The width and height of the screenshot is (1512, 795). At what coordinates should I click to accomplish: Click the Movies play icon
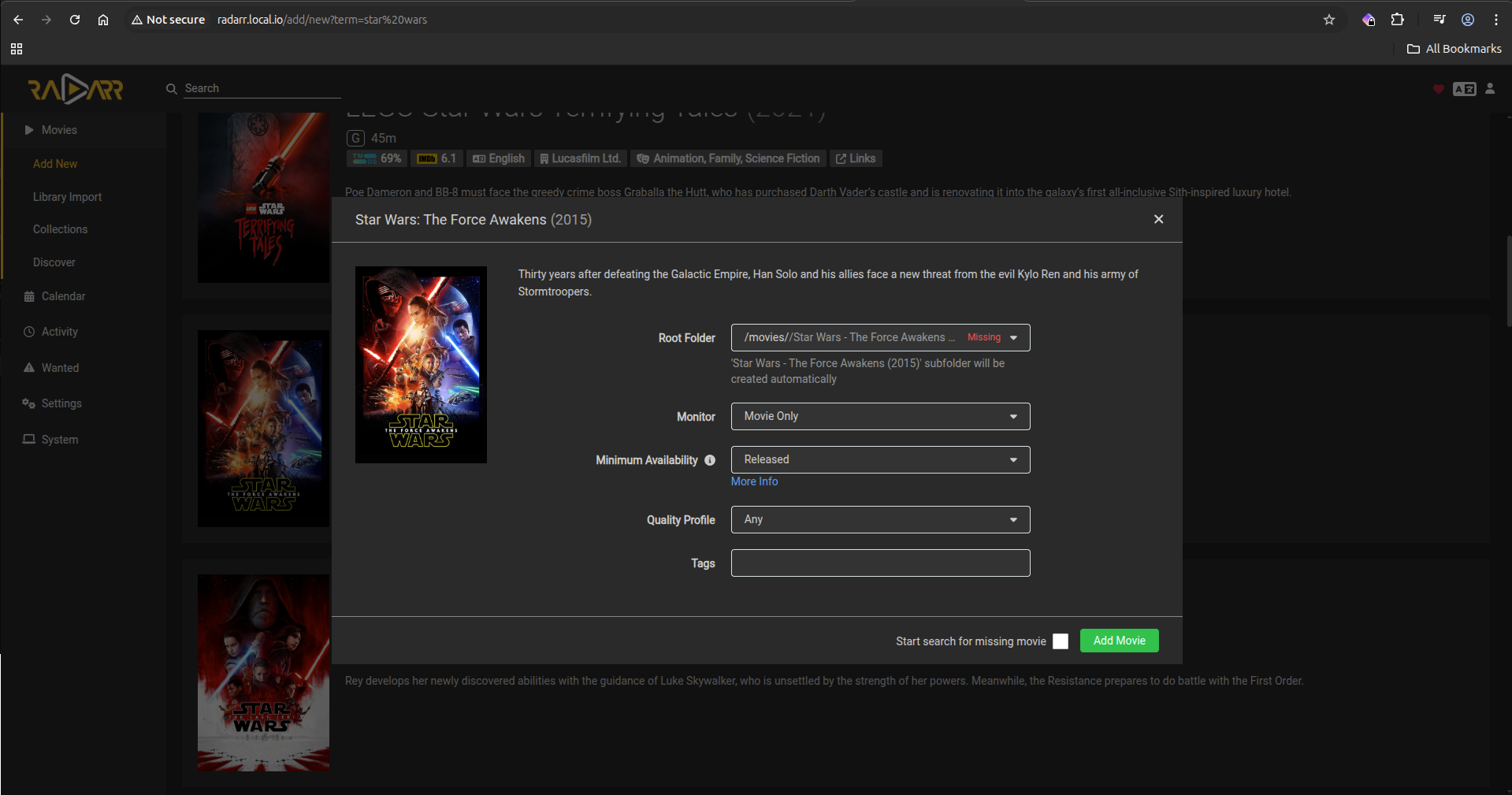29,130
